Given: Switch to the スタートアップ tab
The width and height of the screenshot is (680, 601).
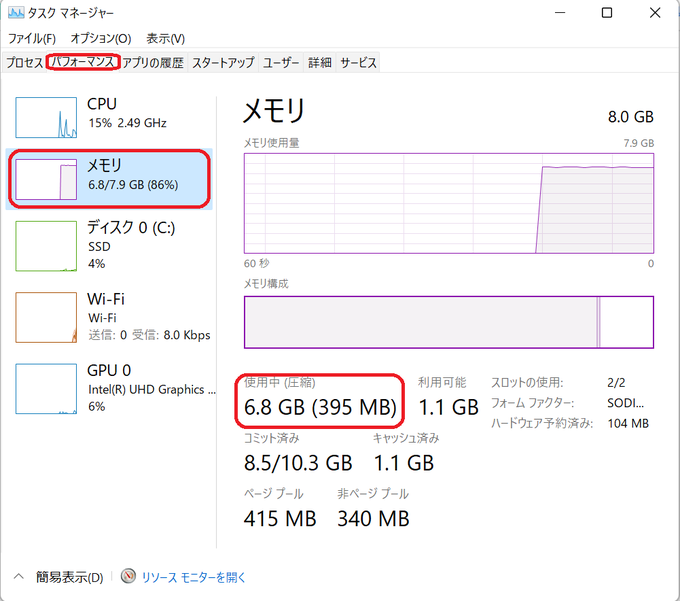Looking at the screenshot, I should point(223,62).
